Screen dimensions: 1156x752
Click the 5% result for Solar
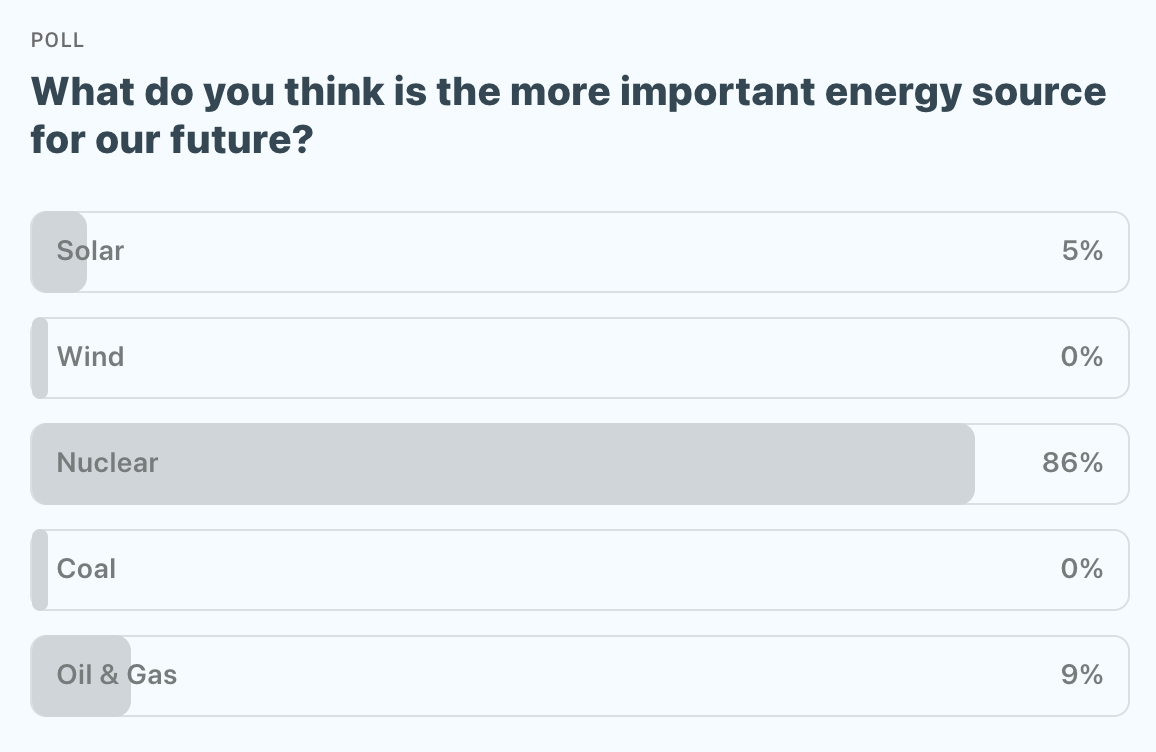1082,251
